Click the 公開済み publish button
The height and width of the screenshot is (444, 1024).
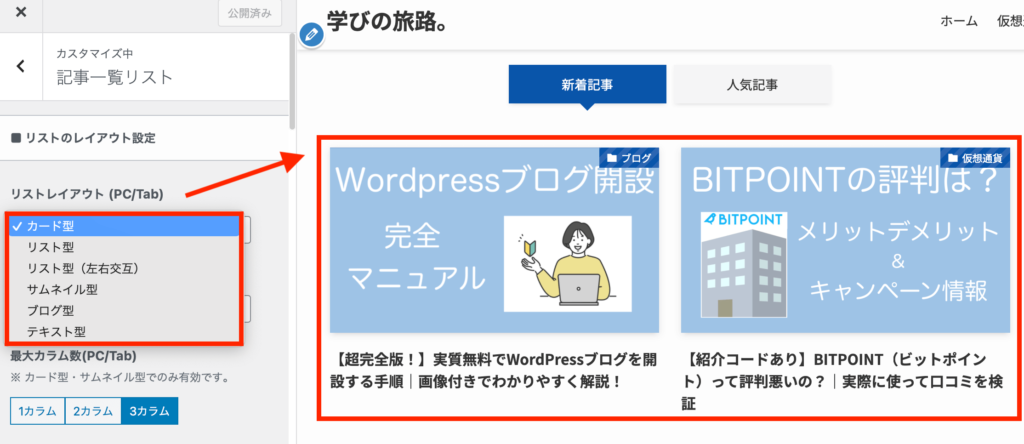249,14
